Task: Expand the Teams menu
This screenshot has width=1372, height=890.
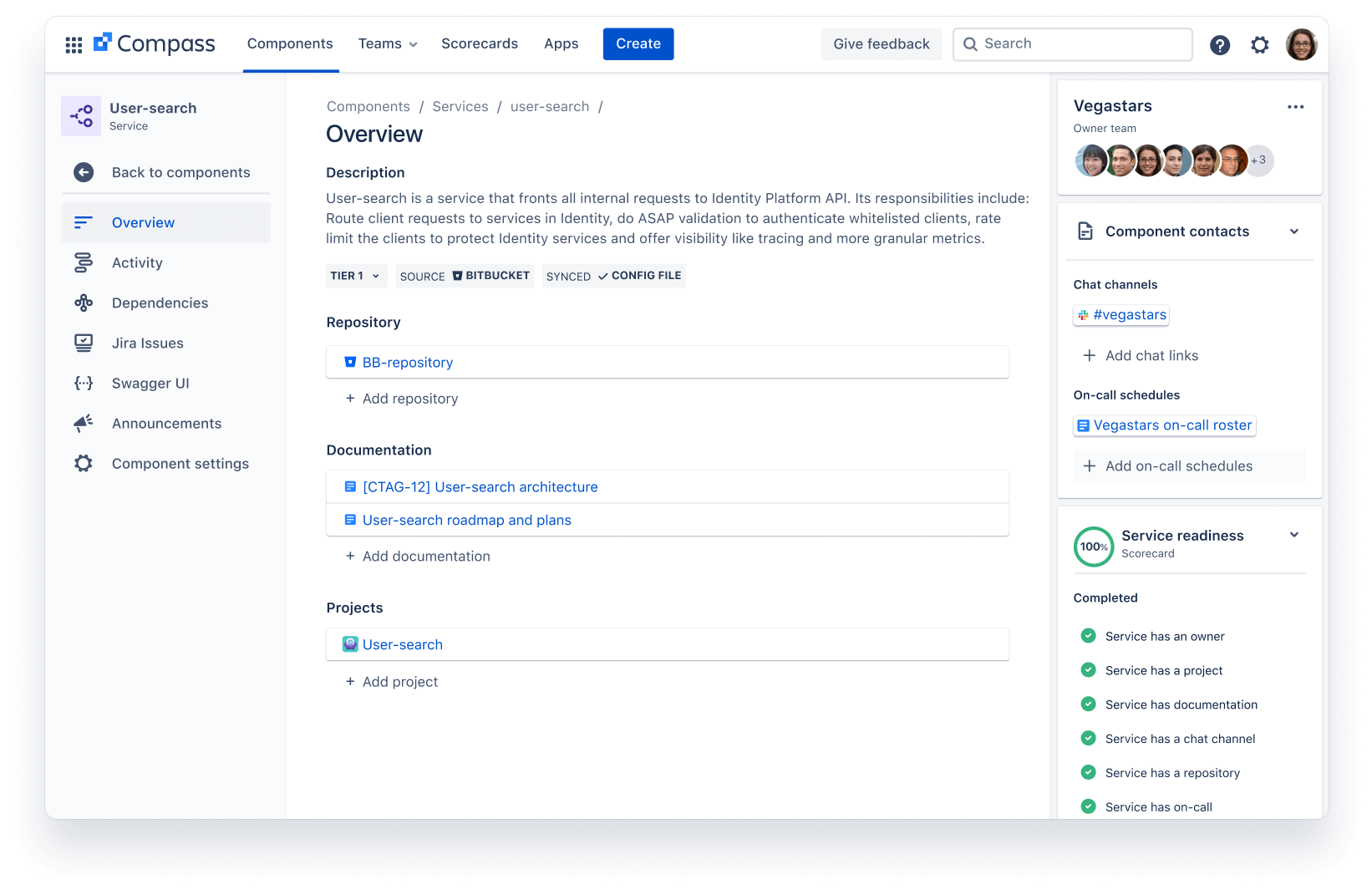Action: [387, 43]
